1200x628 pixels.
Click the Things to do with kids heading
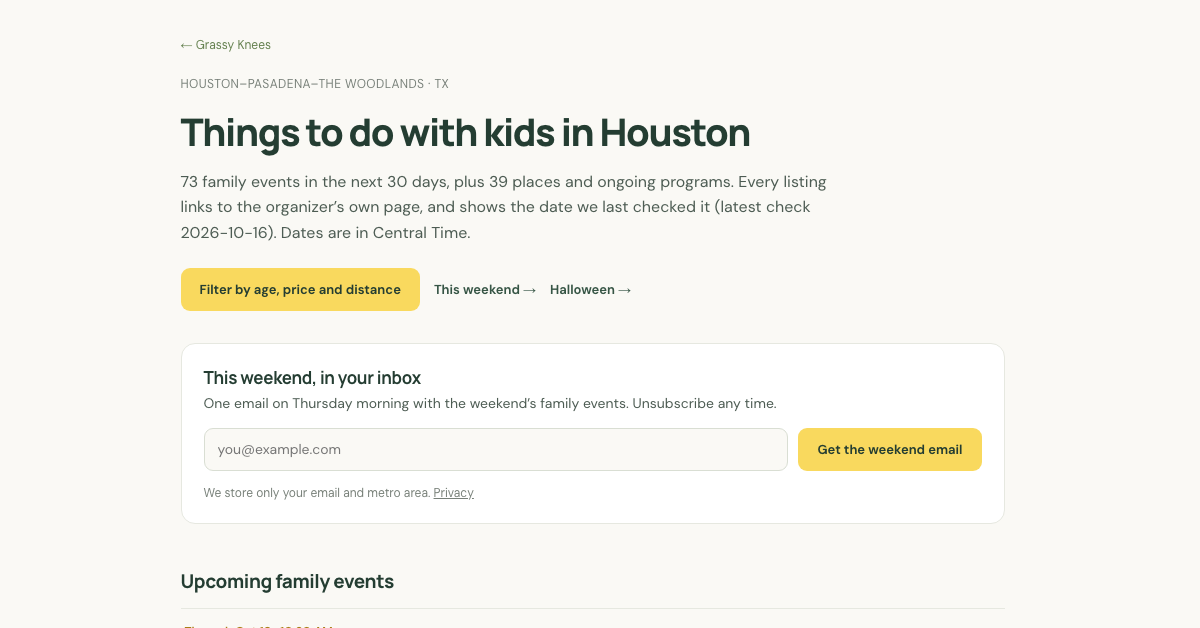[465, 133]
